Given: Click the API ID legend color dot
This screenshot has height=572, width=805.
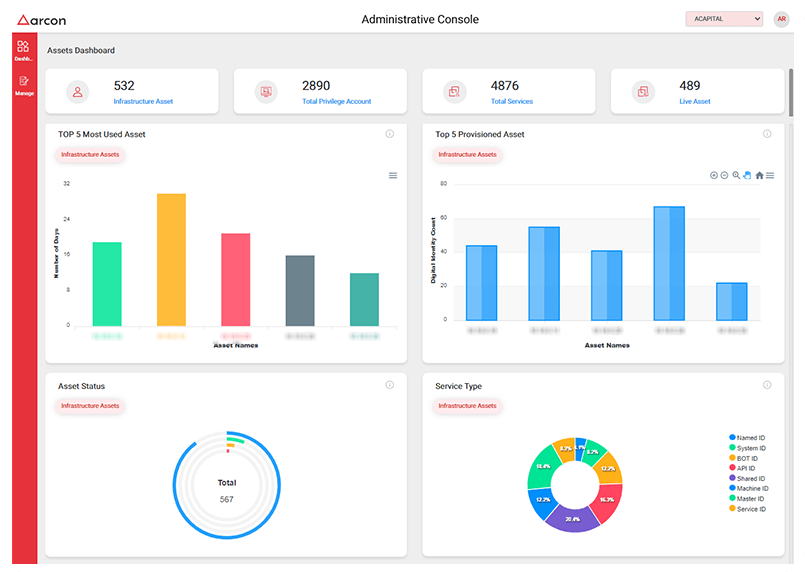Looking at the screenshot, I should [732, 468].
